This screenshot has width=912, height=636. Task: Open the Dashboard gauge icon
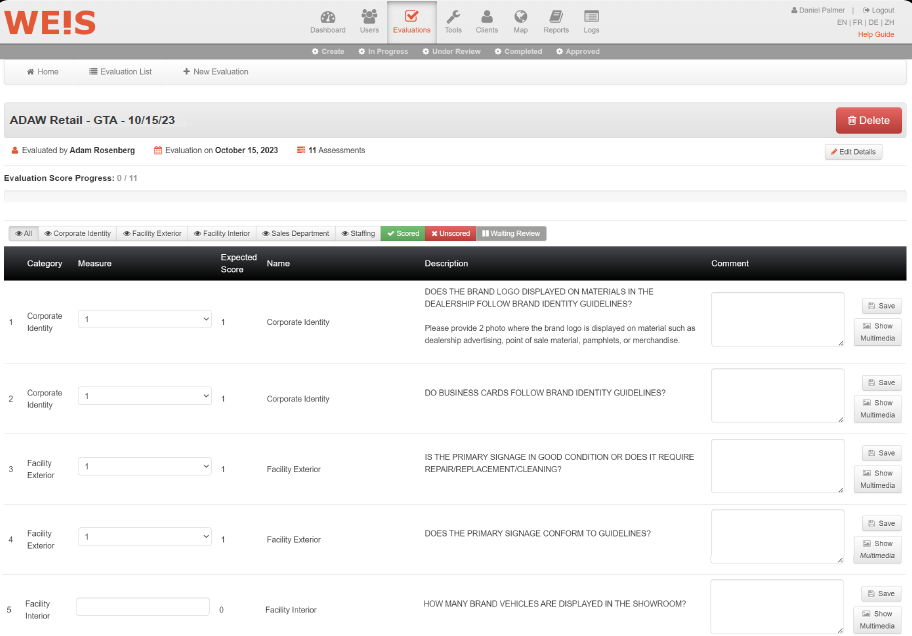click(x=327, y=17)
